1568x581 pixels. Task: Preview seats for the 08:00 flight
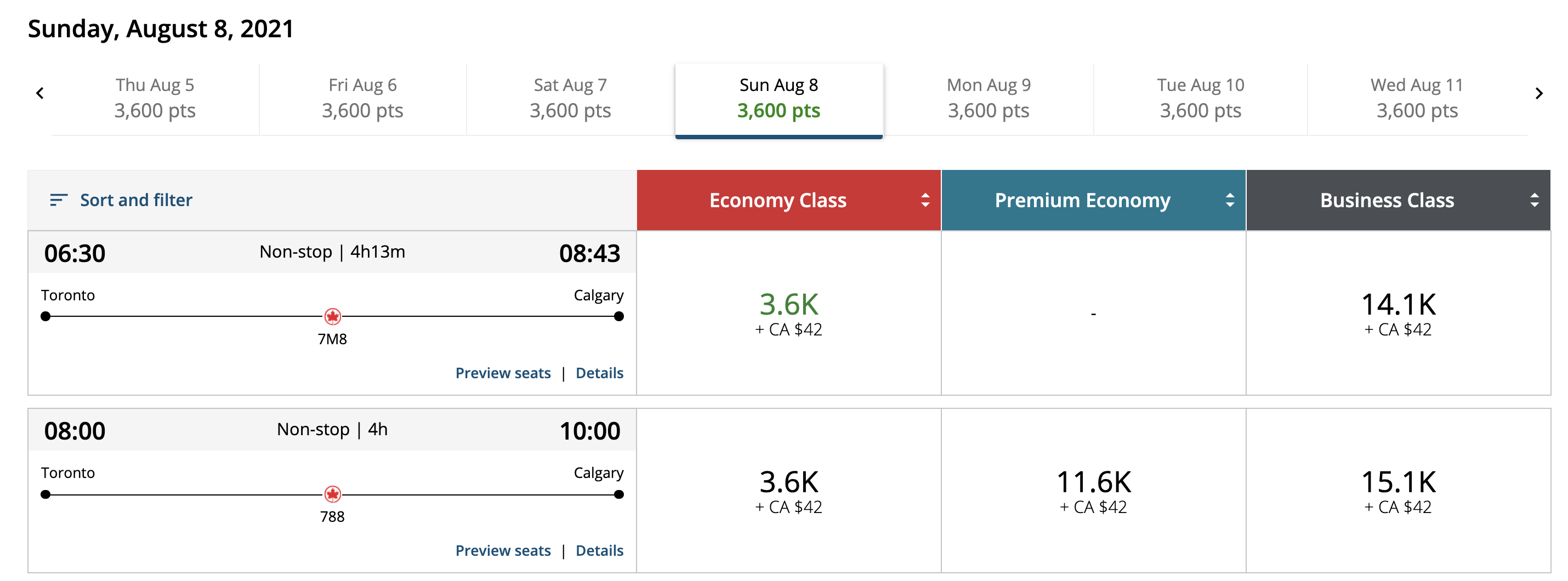click(503, 551)
